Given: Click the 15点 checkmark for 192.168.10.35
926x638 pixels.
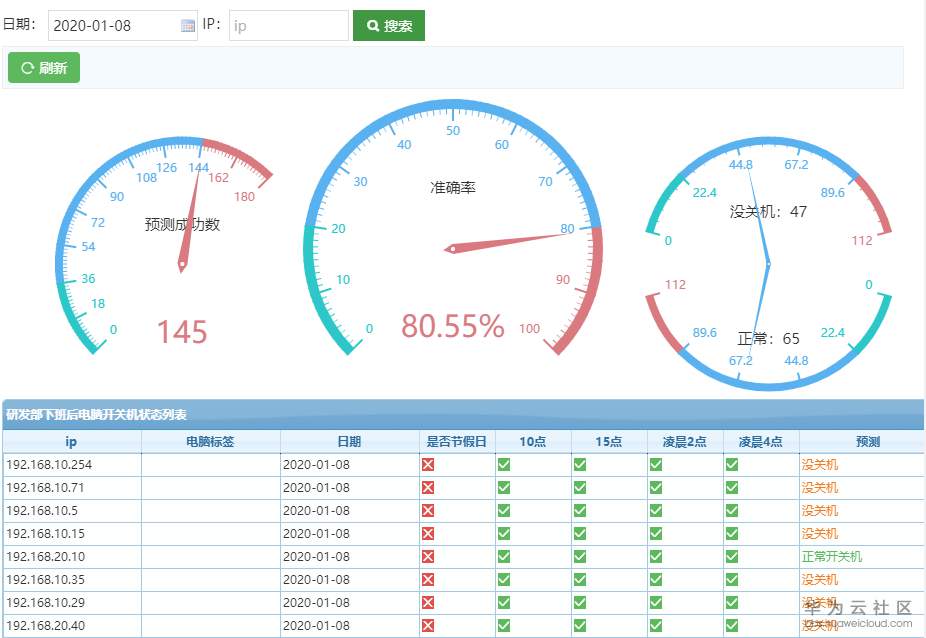Looking at the screenshot, I should 580,580.
